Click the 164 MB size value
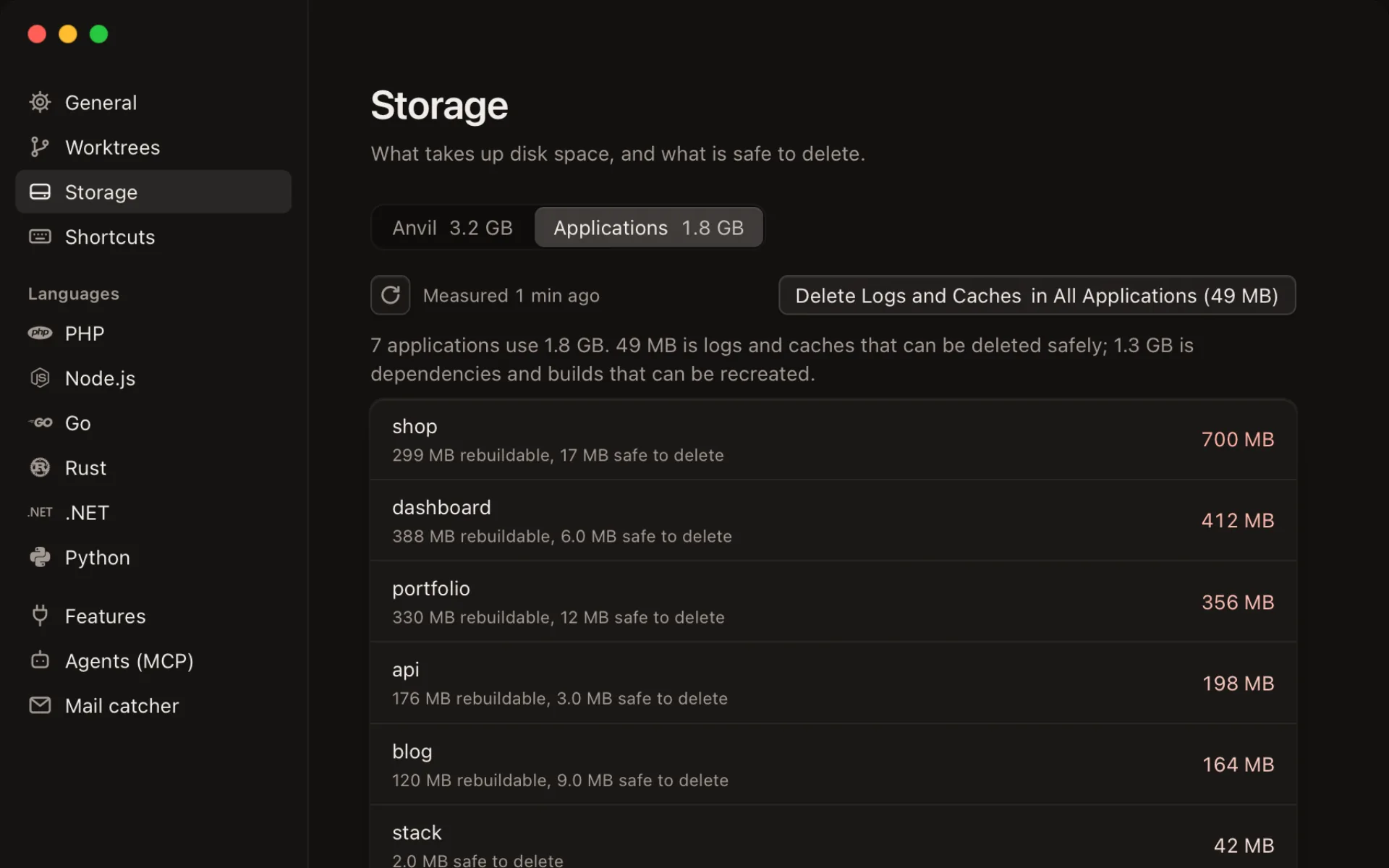Viewport: 1389px width, 868px height. [1238, 764]
